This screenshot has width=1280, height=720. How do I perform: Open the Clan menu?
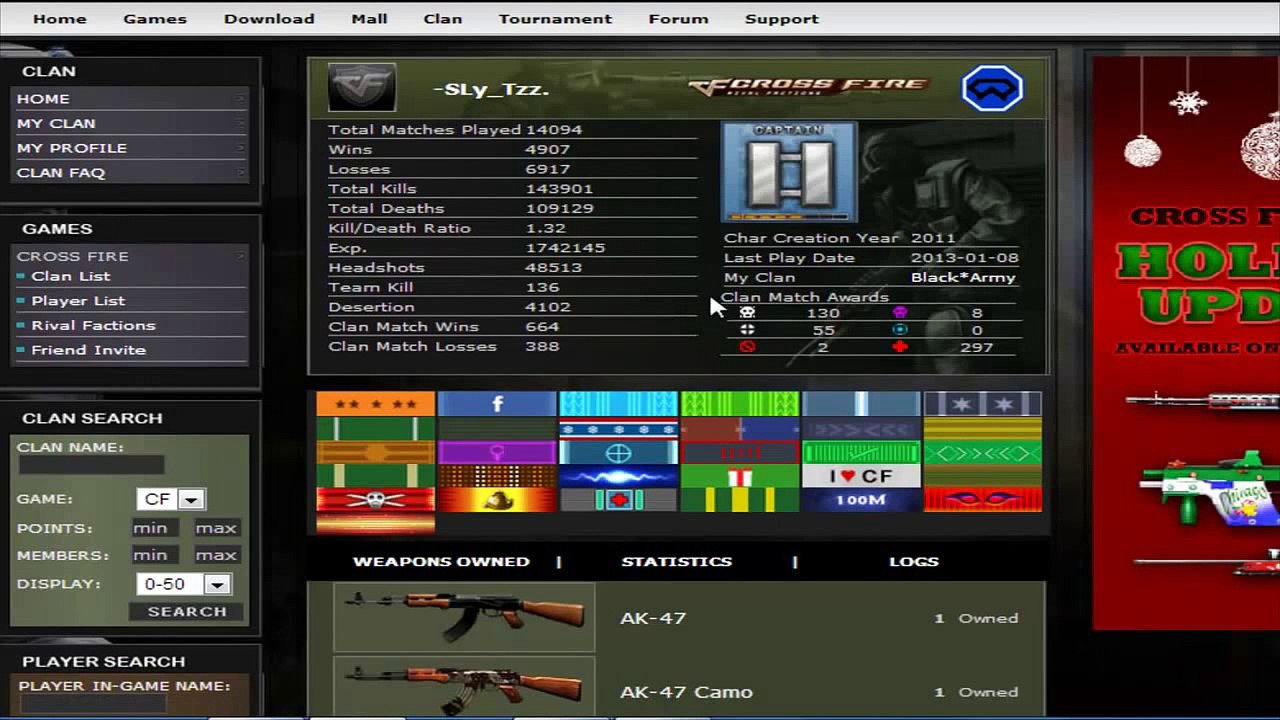pyautogui.click(x=443, y=19)
